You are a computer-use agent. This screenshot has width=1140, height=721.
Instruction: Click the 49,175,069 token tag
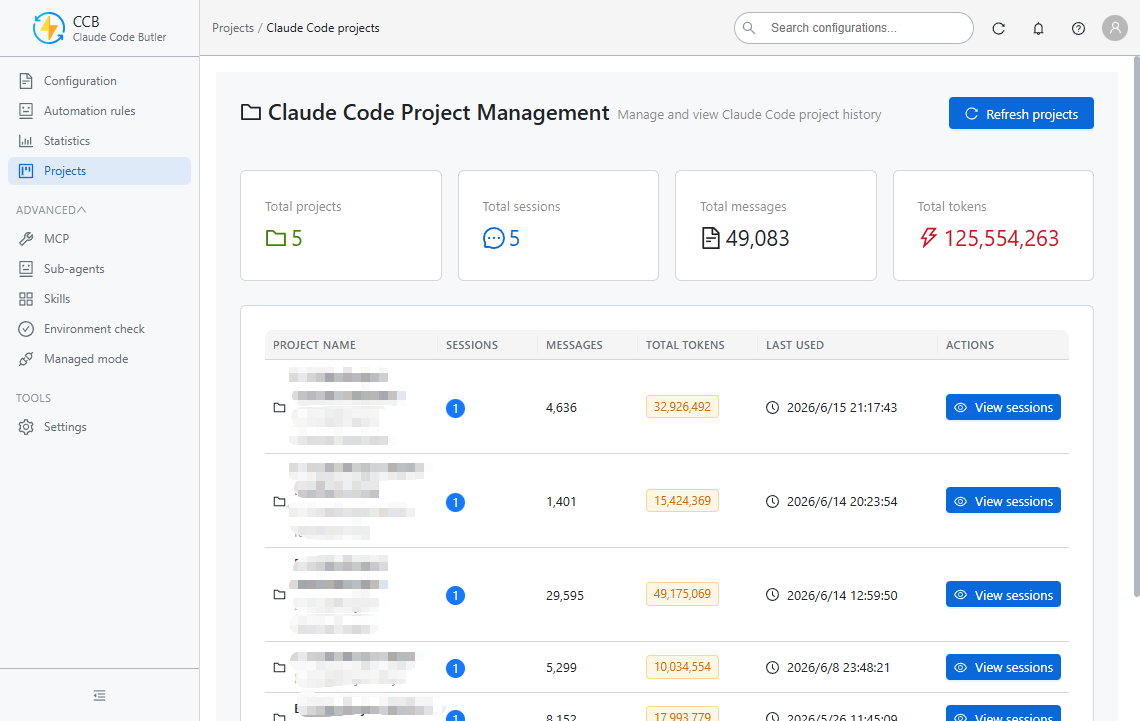682,594
